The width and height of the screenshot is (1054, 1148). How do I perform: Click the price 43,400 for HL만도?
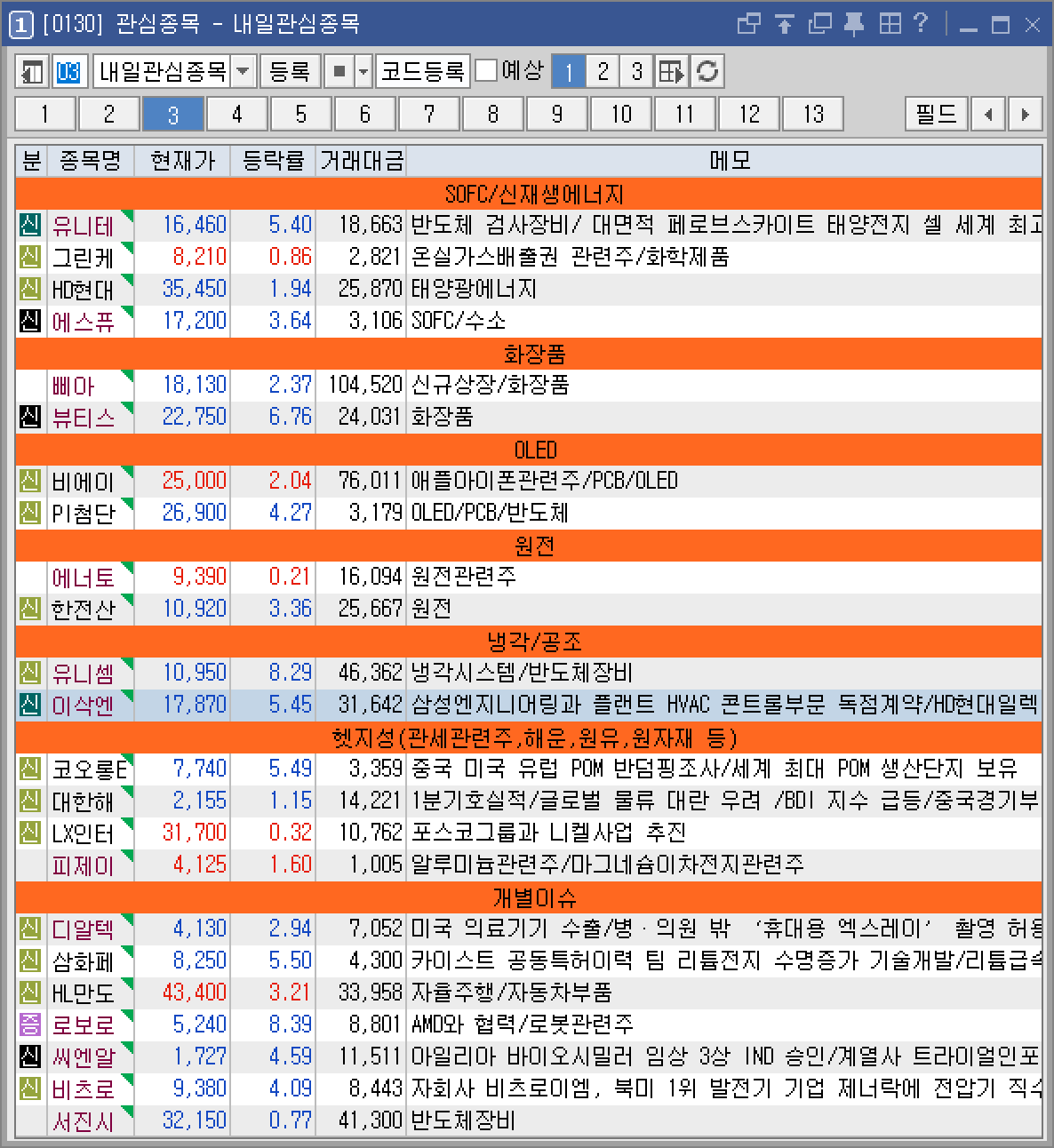coord(195,993)
